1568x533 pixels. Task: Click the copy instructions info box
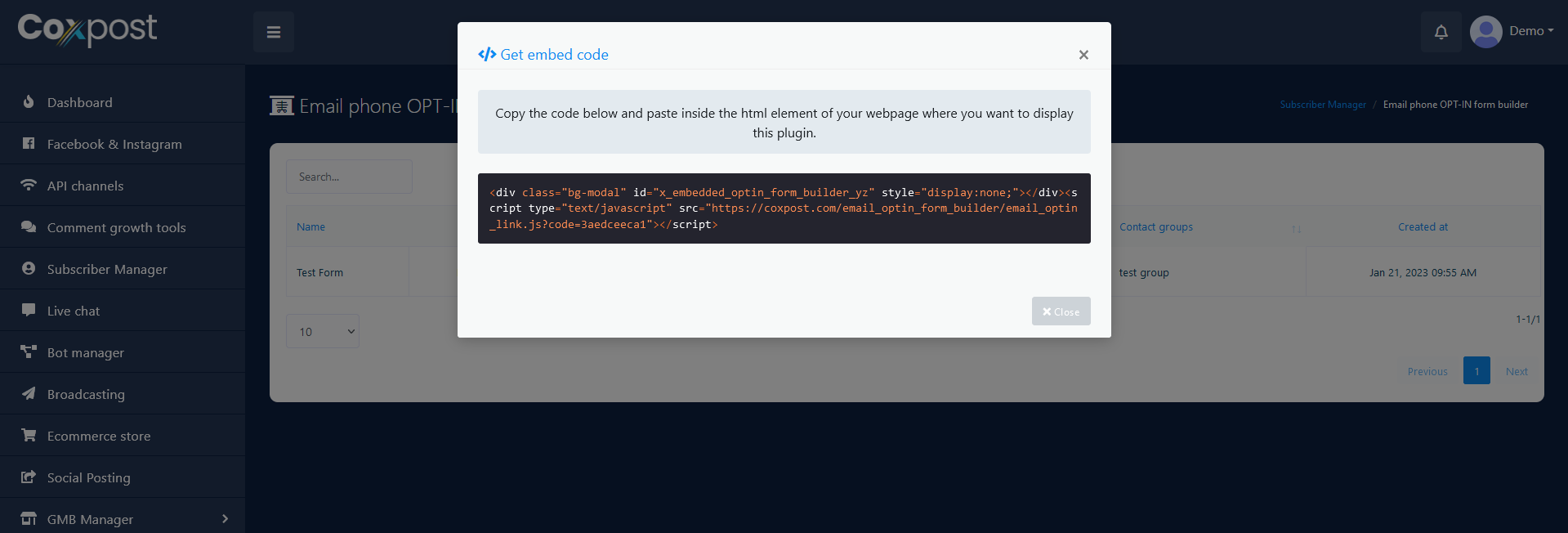click(784, 122)
